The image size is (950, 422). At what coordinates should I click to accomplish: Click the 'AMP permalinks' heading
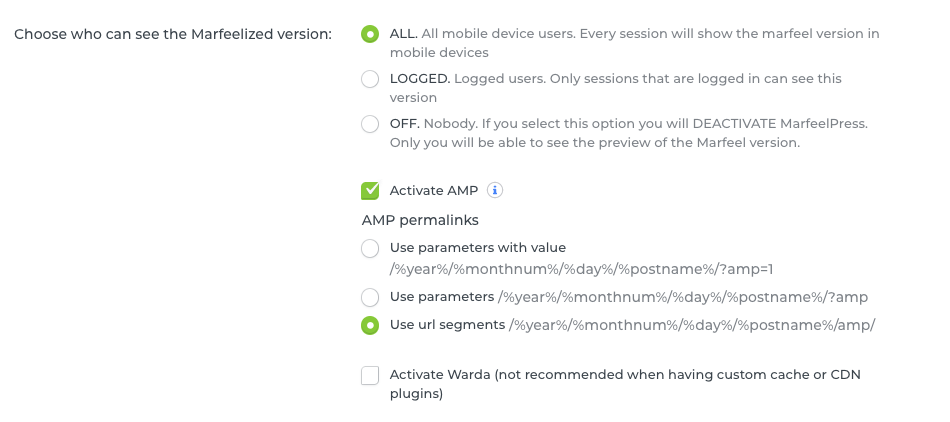pos(420,220)
